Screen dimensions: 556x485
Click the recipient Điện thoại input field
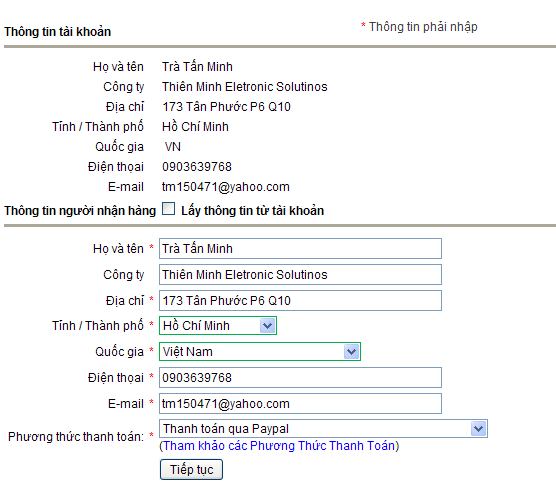click(x=300, y=378)
